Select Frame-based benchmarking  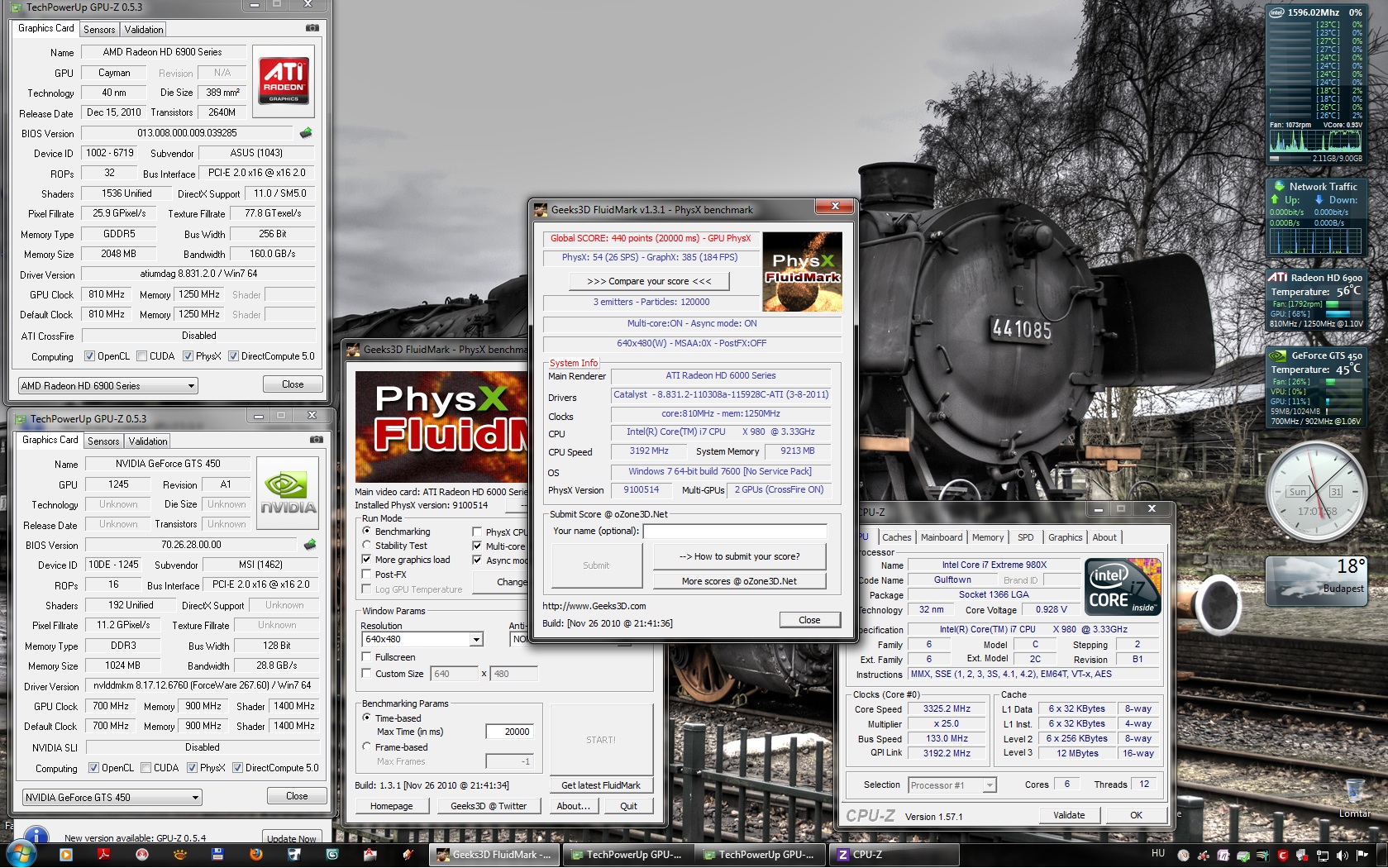[367, 746]
